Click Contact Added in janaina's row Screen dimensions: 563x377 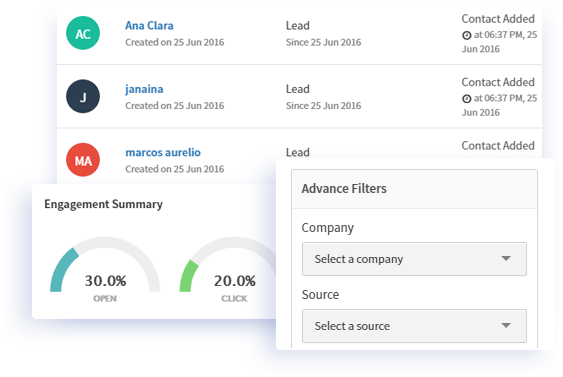[x=498, y=82]
